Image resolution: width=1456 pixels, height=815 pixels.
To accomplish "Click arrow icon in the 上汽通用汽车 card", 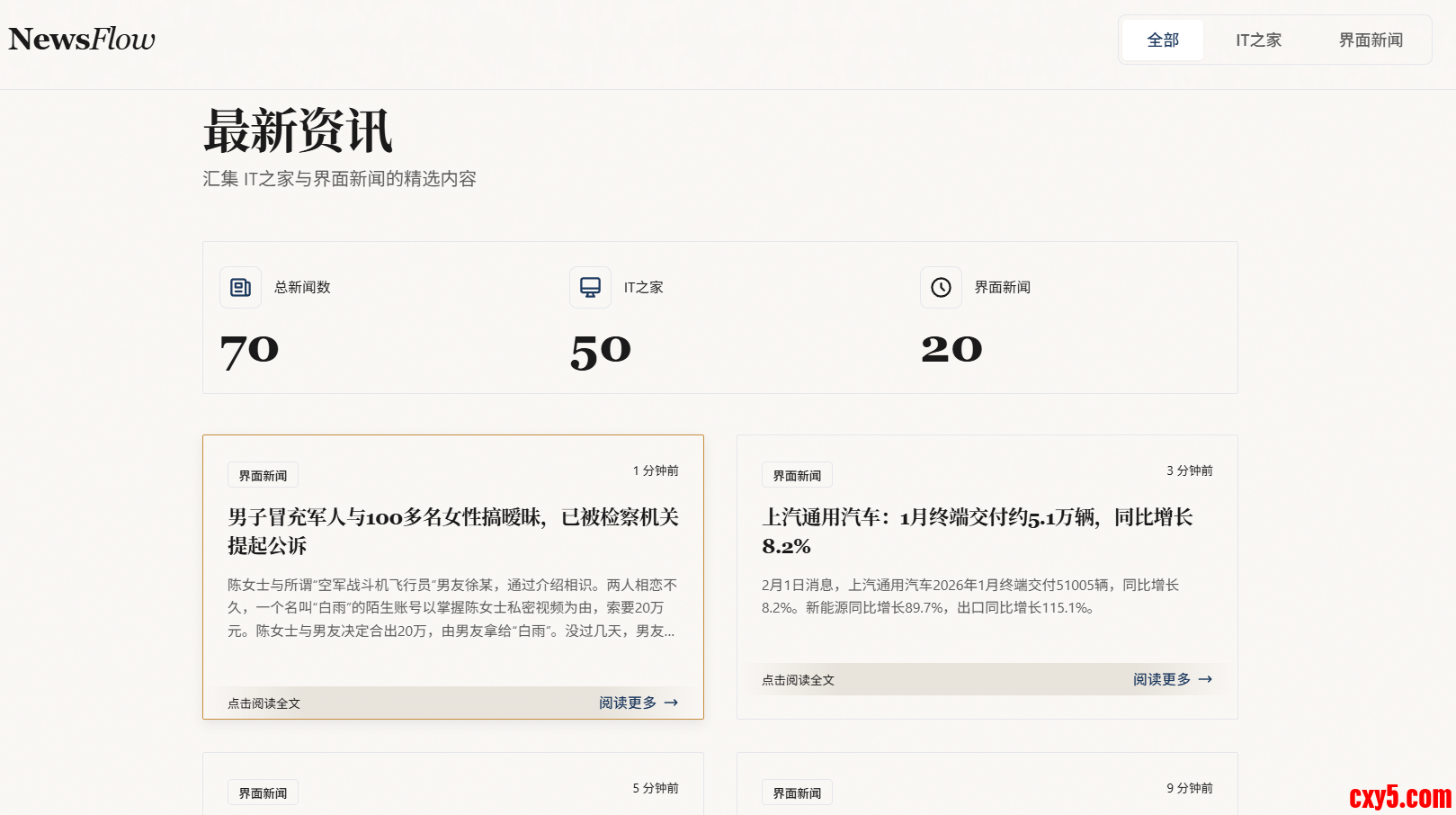I will [1205, 679].
